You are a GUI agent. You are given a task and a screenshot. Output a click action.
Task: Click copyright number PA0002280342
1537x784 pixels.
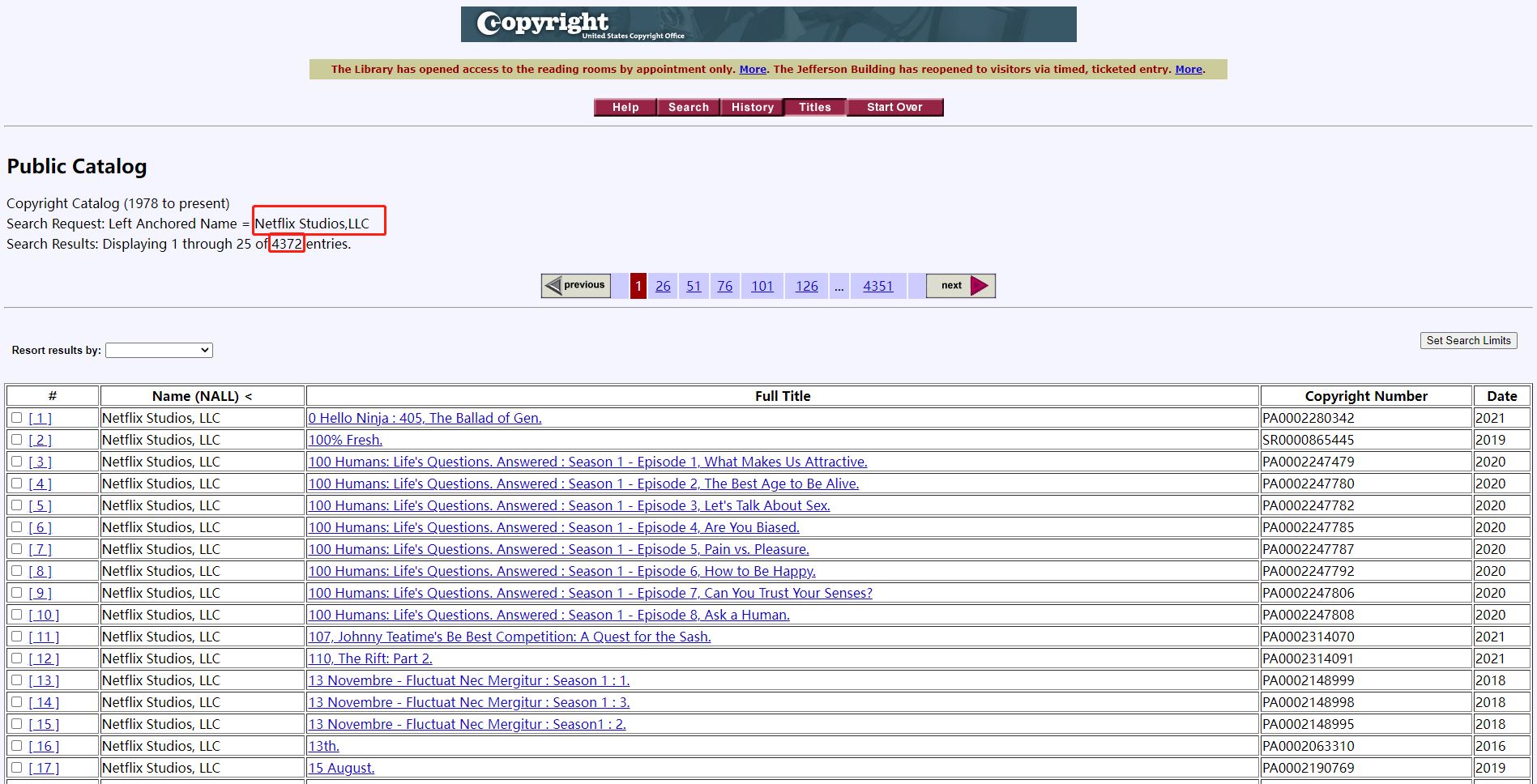click(x=1309, y=418)
